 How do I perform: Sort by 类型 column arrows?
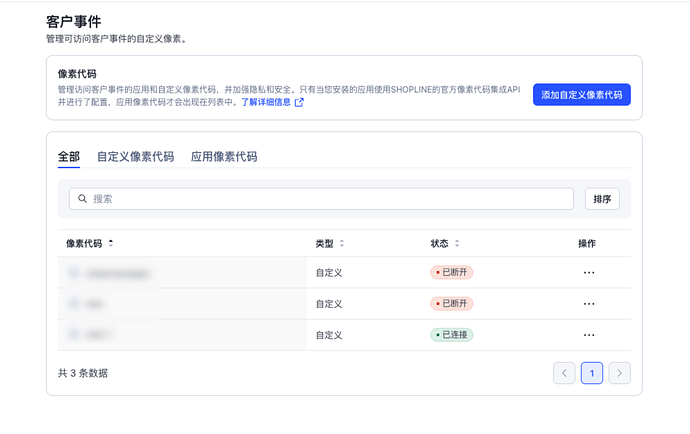[x=342, y=243]
